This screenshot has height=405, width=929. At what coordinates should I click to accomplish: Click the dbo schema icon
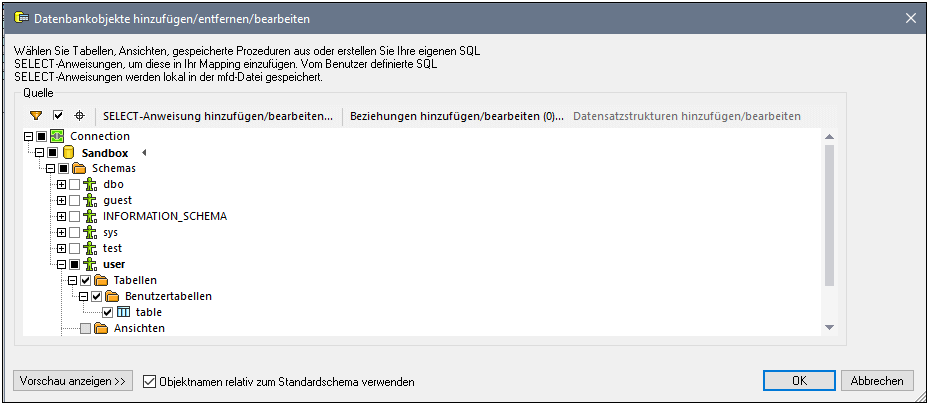91,184
